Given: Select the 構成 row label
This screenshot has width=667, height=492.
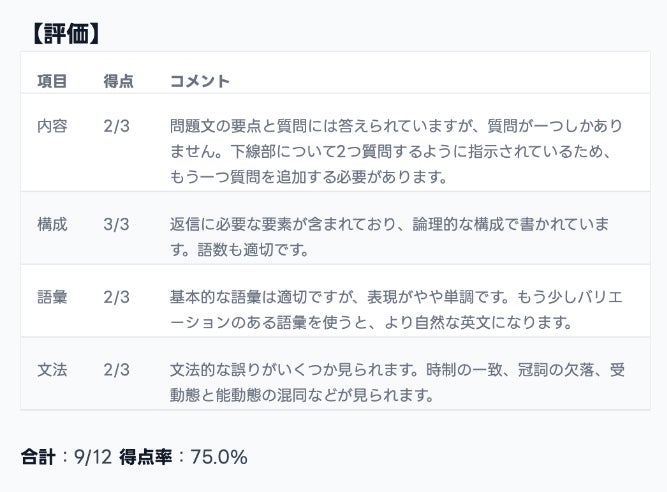Looking at the screenshot, I should (52, 224).
